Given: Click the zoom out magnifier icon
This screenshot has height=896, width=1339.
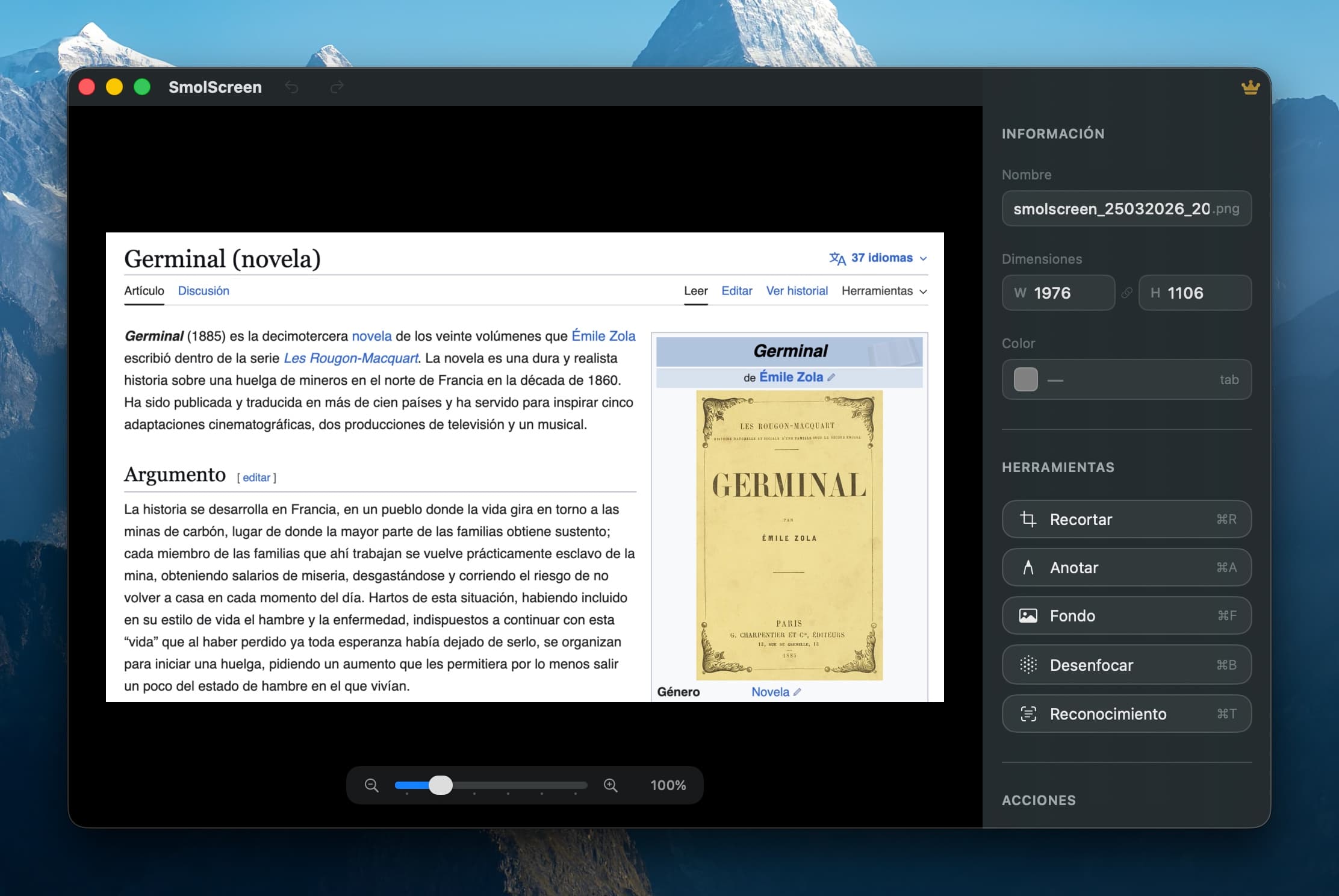Looking at the screenshot, I should tap(371, 785).
